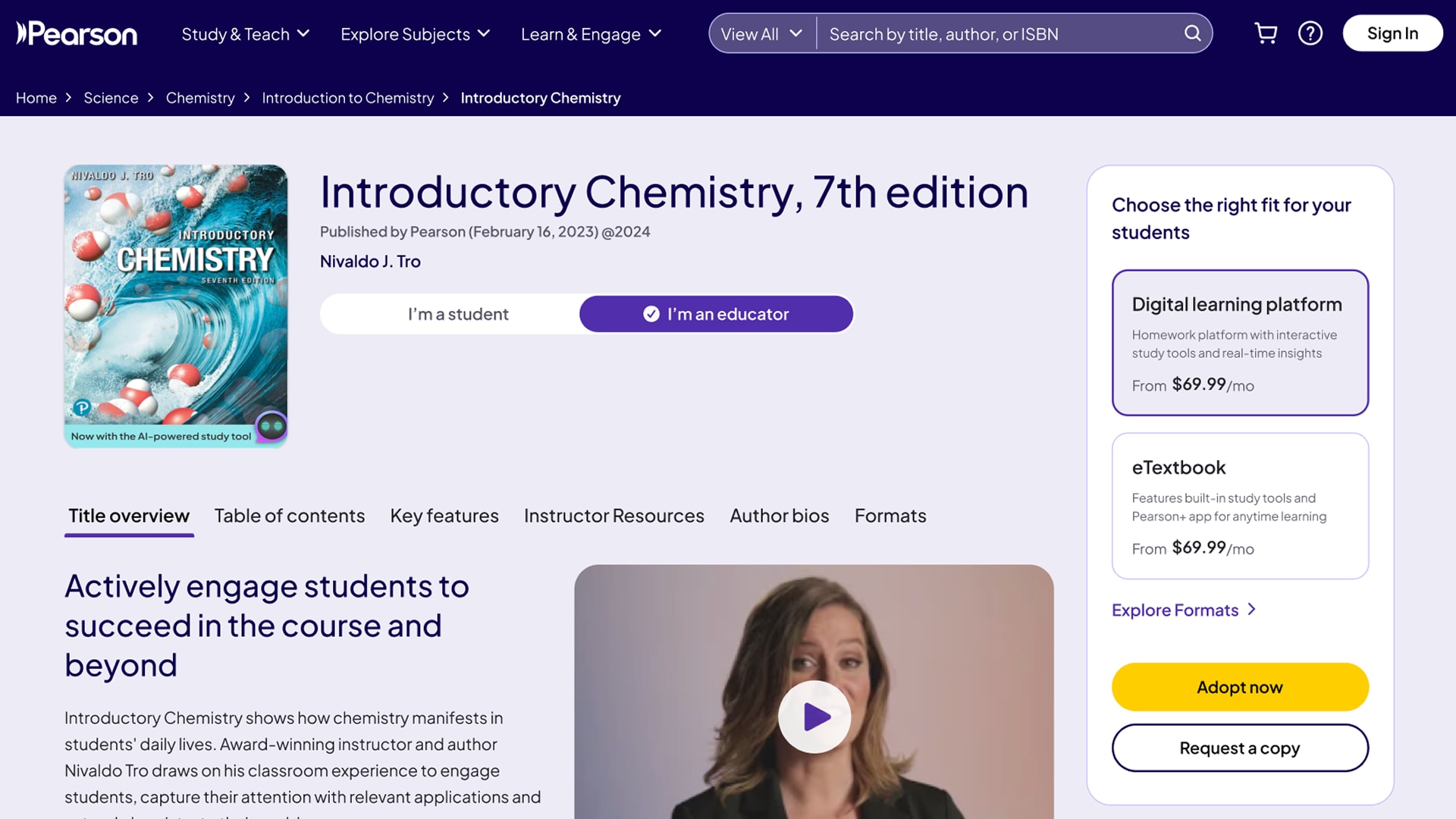Viewport: 1456px width, 819px height.
Task: Open the help question mark icon
Action: click(1310, 33)
